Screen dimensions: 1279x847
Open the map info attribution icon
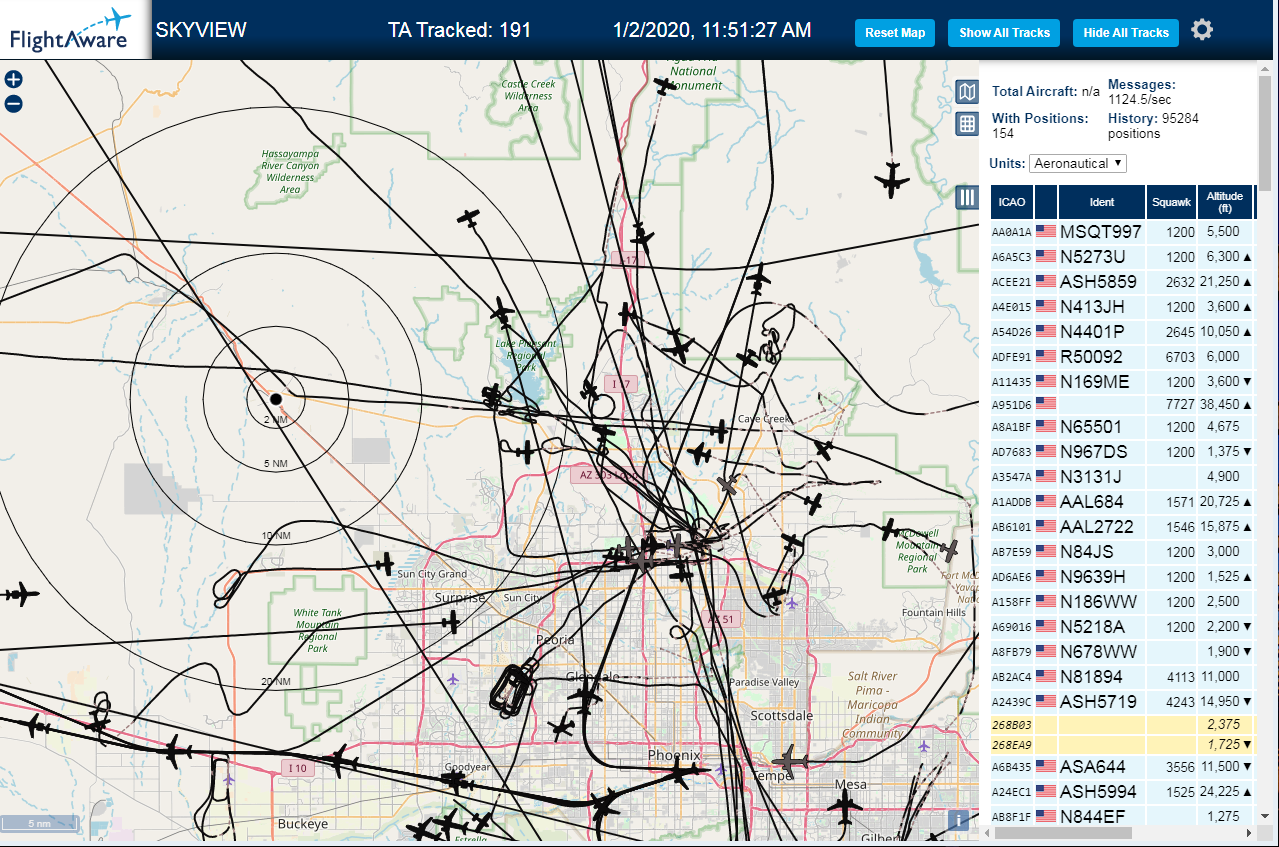click(958, 820)
